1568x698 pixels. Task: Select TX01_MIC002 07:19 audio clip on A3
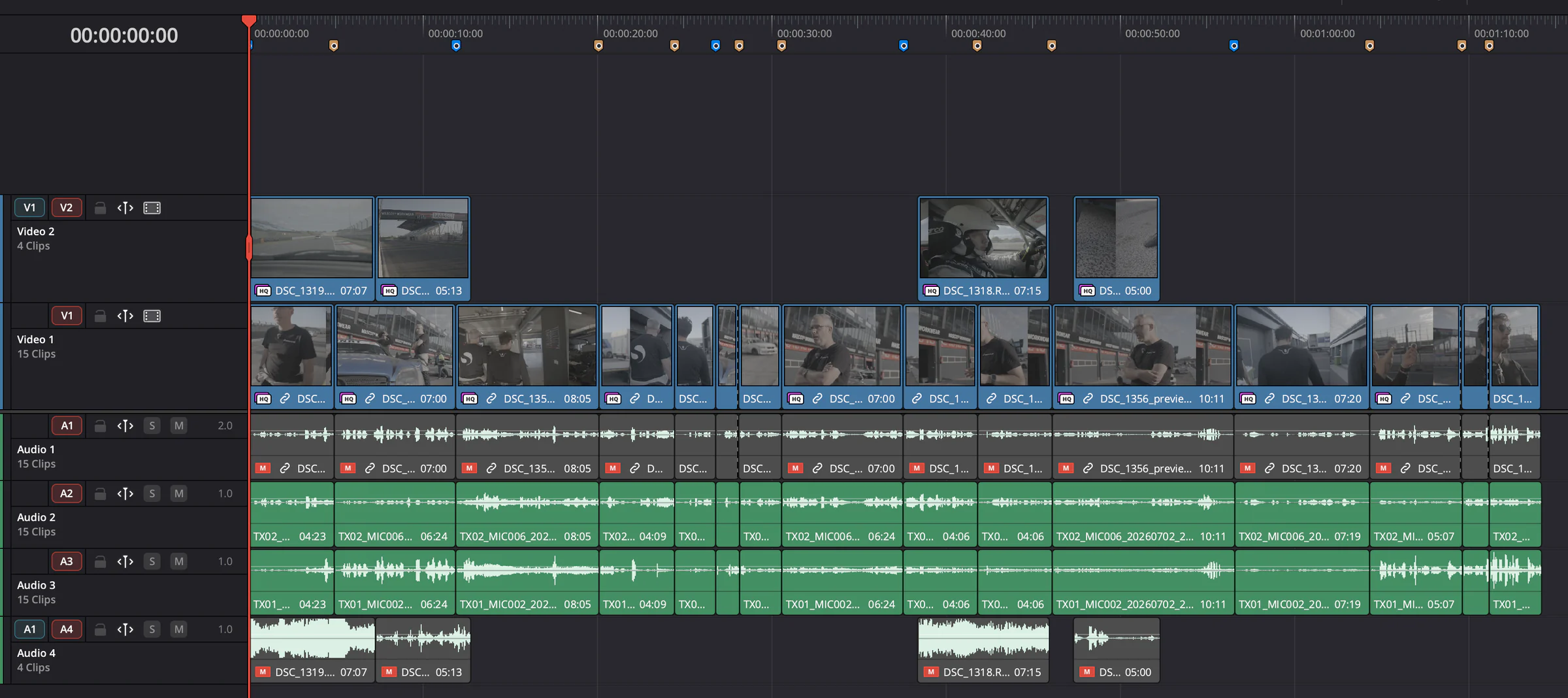click(x=1302, y=582)
